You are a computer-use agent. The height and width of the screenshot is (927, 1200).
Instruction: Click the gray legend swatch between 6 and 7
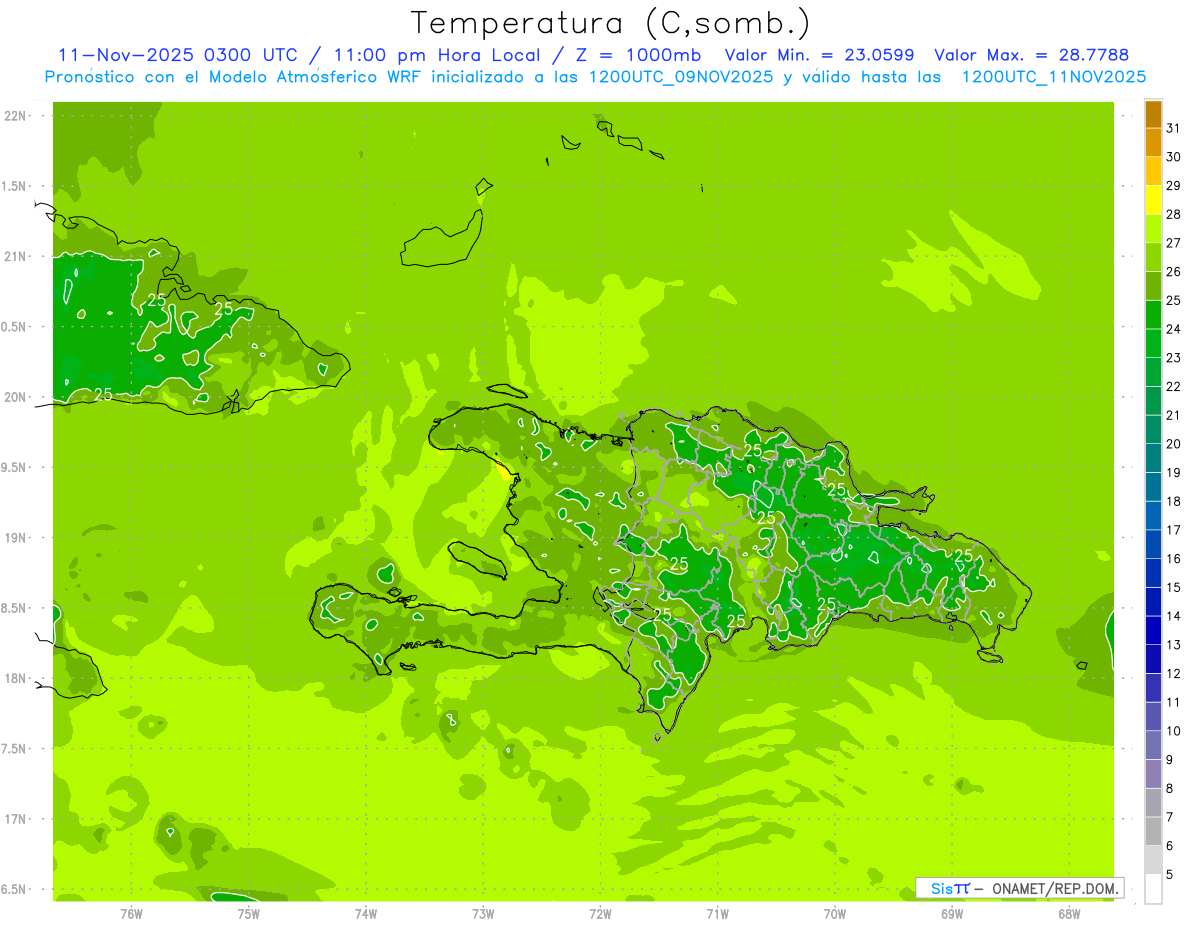pyautogui.click(x=1153, y=832)
